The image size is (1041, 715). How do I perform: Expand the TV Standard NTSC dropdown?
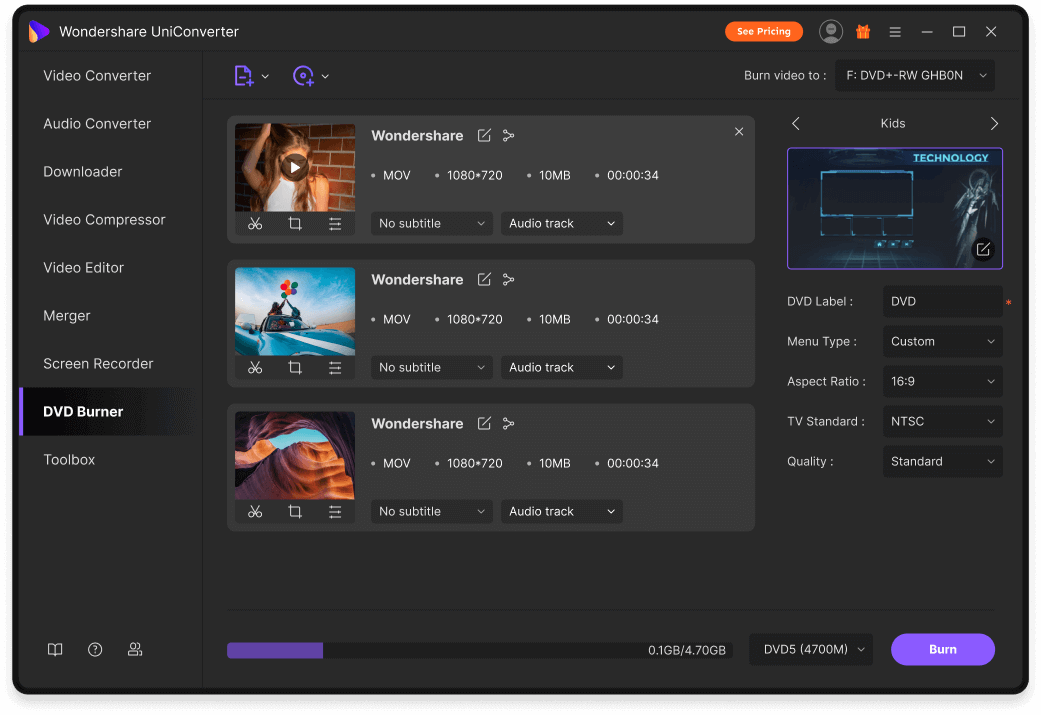pos(942,422)
